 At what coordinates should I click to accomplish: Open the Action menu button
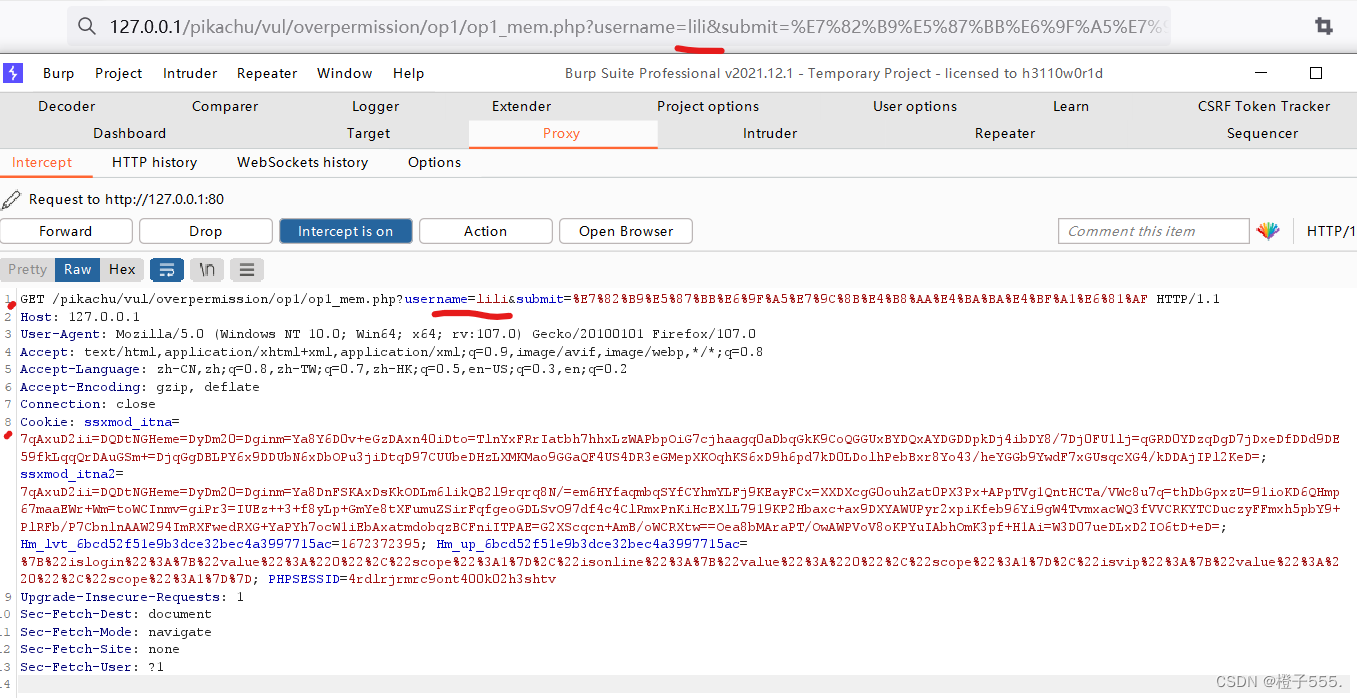pos(485,231)
